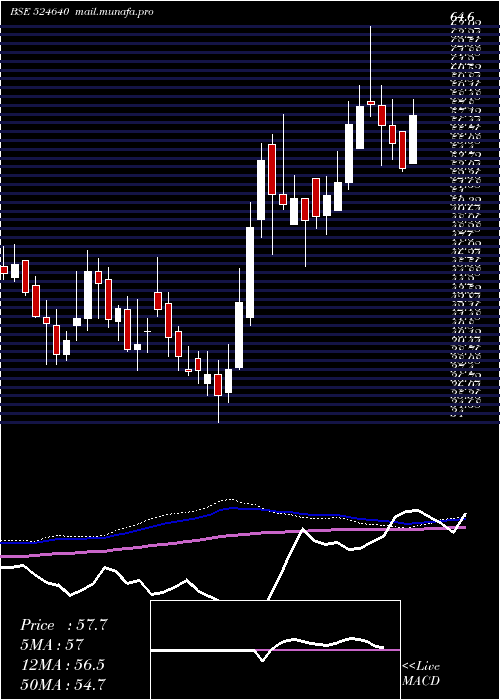Click the '5MA : 57' readout

pos(52,645)
